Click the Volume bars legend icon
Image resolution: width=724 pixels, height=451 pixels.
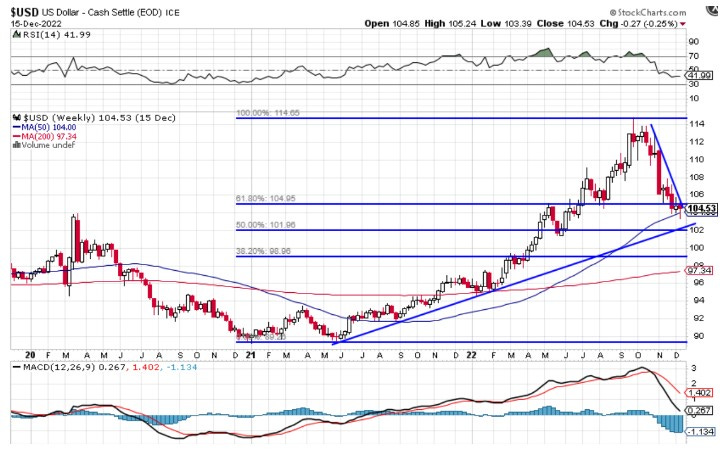(13, 145)
